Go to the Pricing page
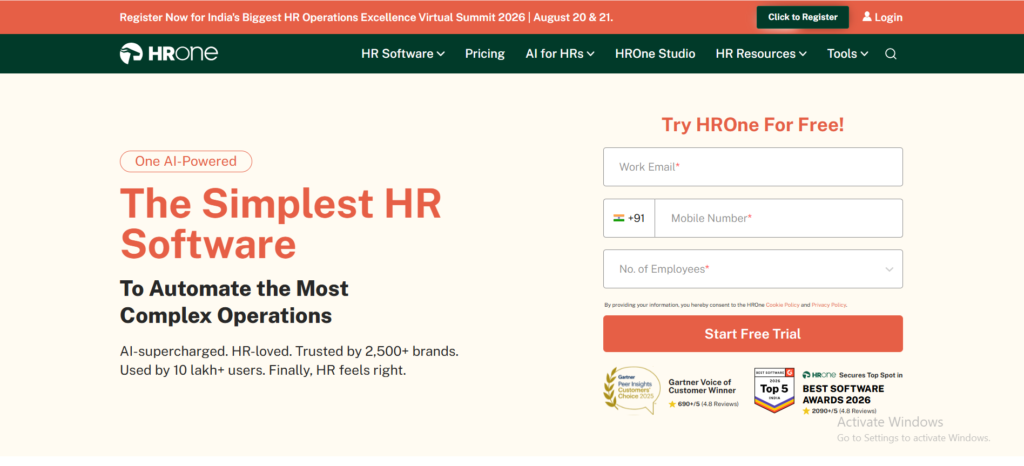 pos(485,54)
